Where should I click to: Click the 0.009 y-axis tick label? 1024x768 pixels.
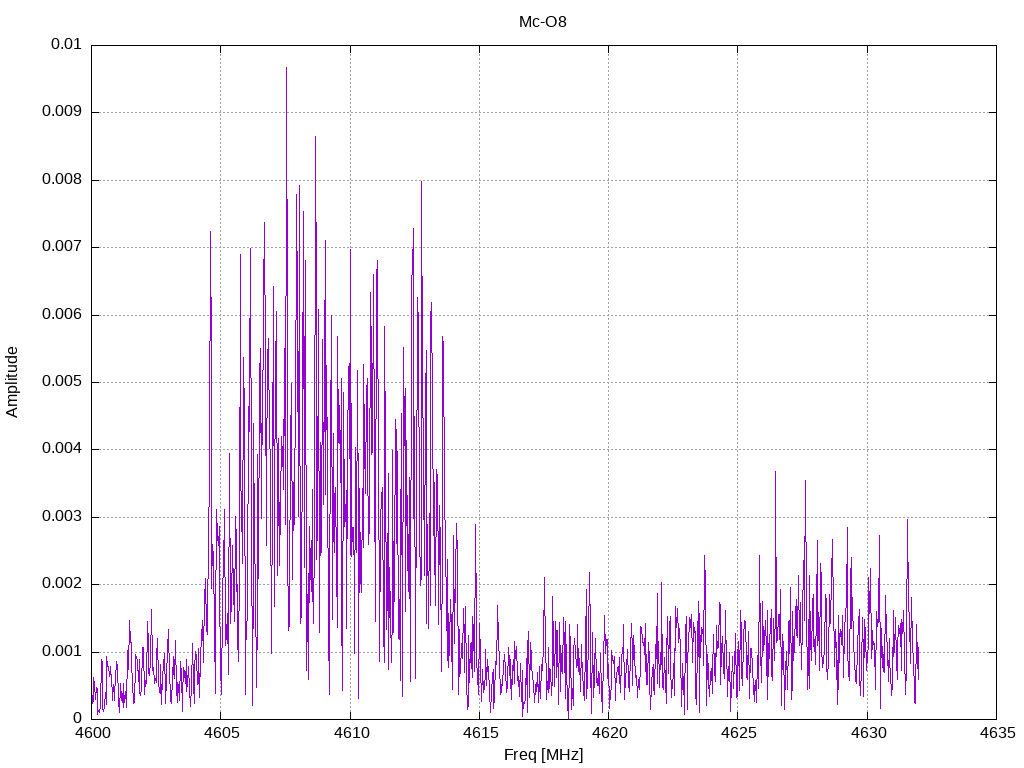[x=62, y=112]
